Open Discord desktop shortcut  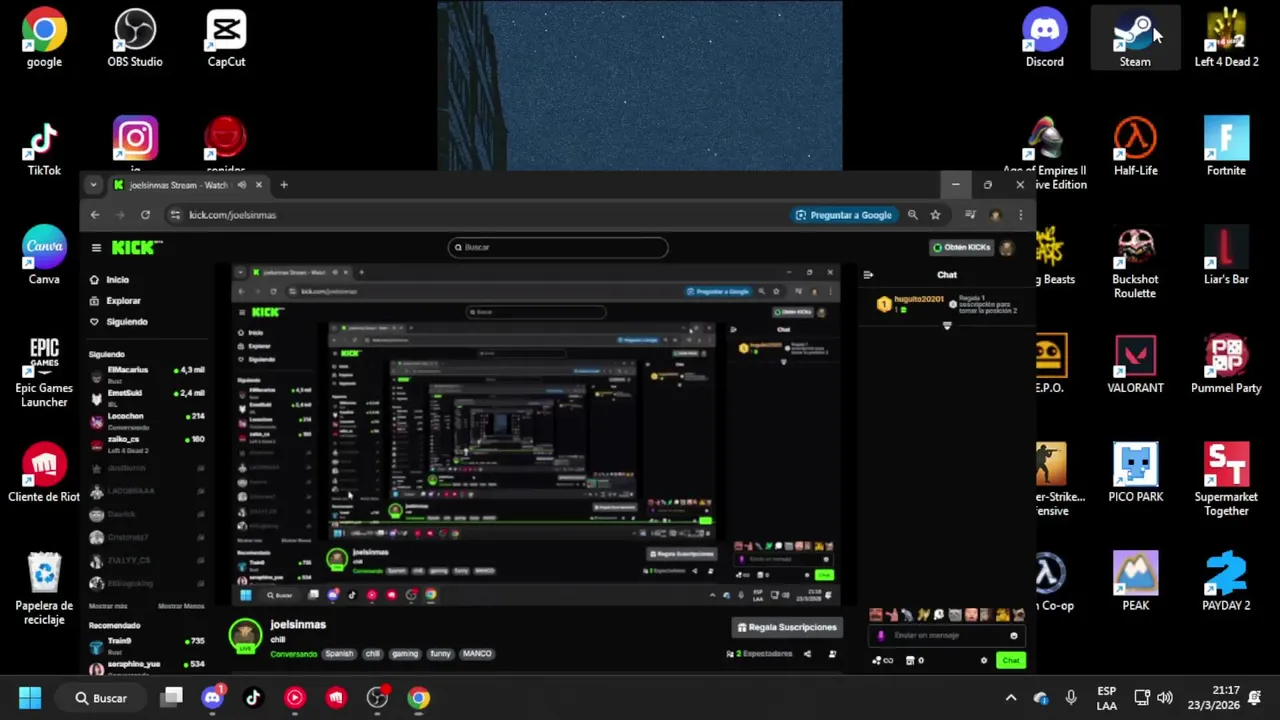pos(1045,39)
